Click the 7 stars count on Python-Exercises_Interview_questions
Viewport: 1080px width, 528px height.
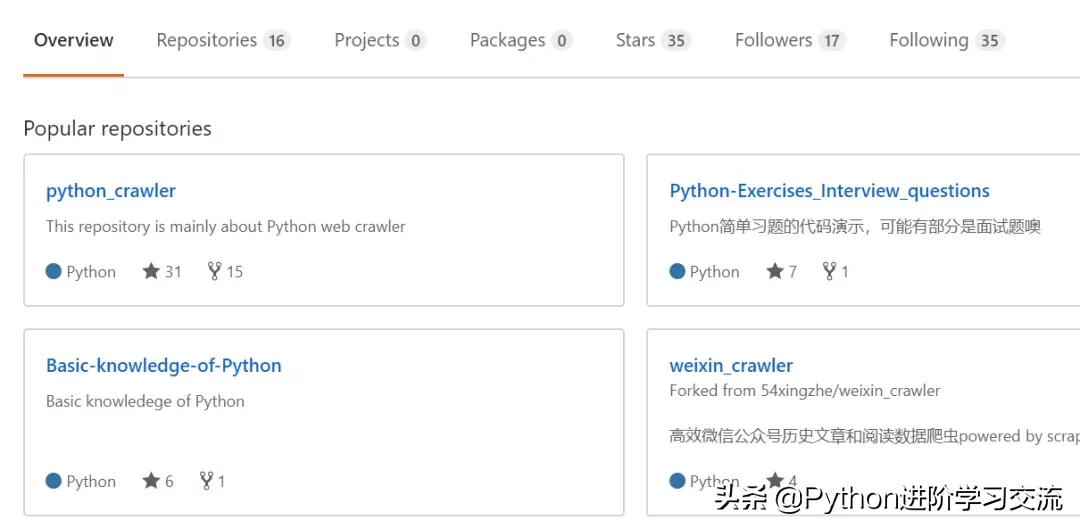pyautogui.click(x=792, y=272)
